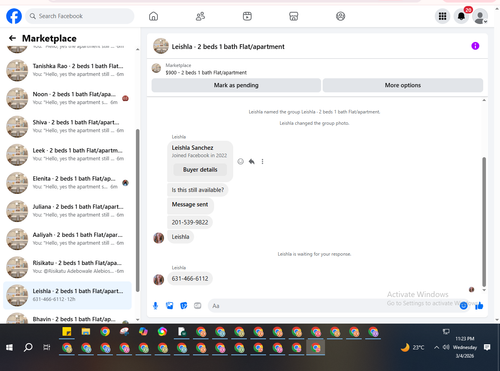Open the Elenita apartment conversation

tap(67, 183)
